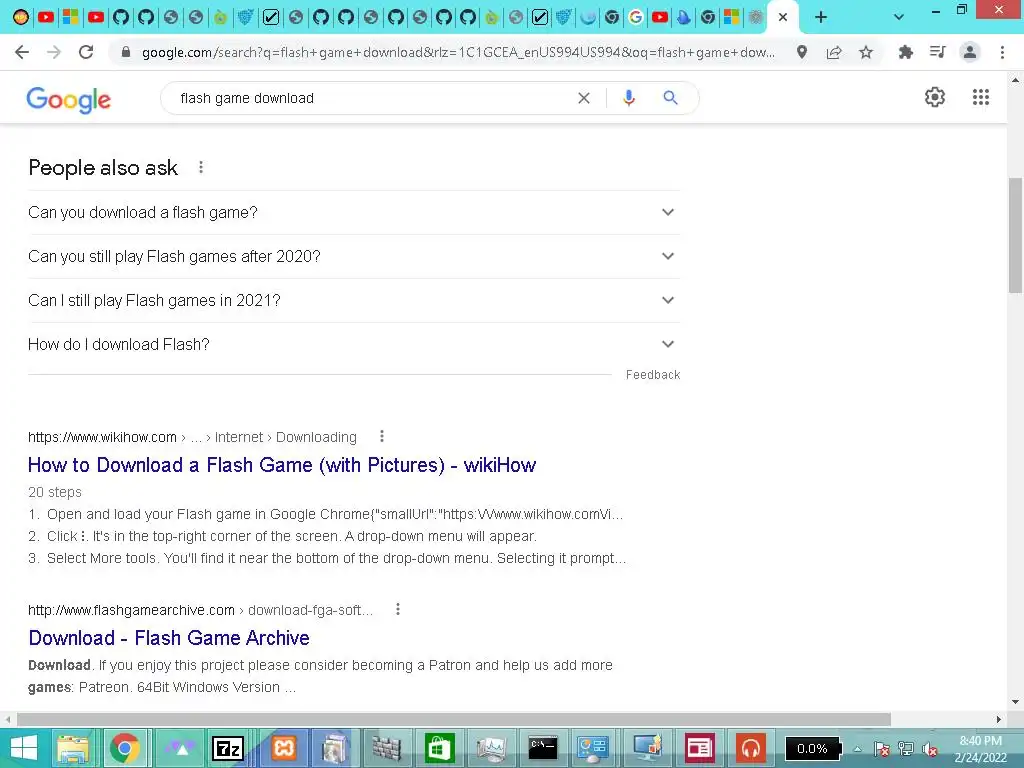
Task: Open options next to People also ask
Action: (200, 168)
